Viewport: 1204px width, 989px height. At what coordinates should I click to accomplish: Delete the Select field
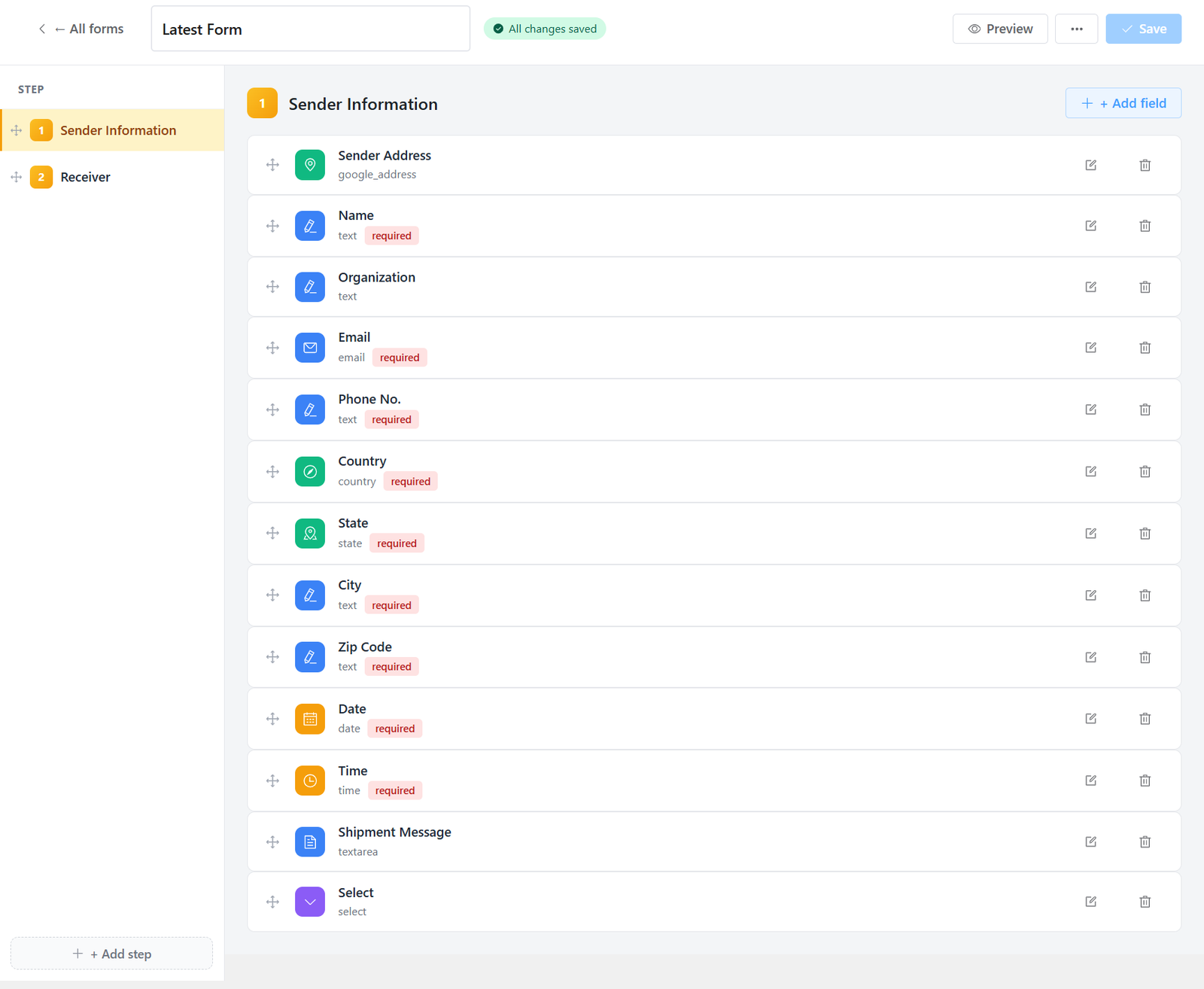[1145, 902]
